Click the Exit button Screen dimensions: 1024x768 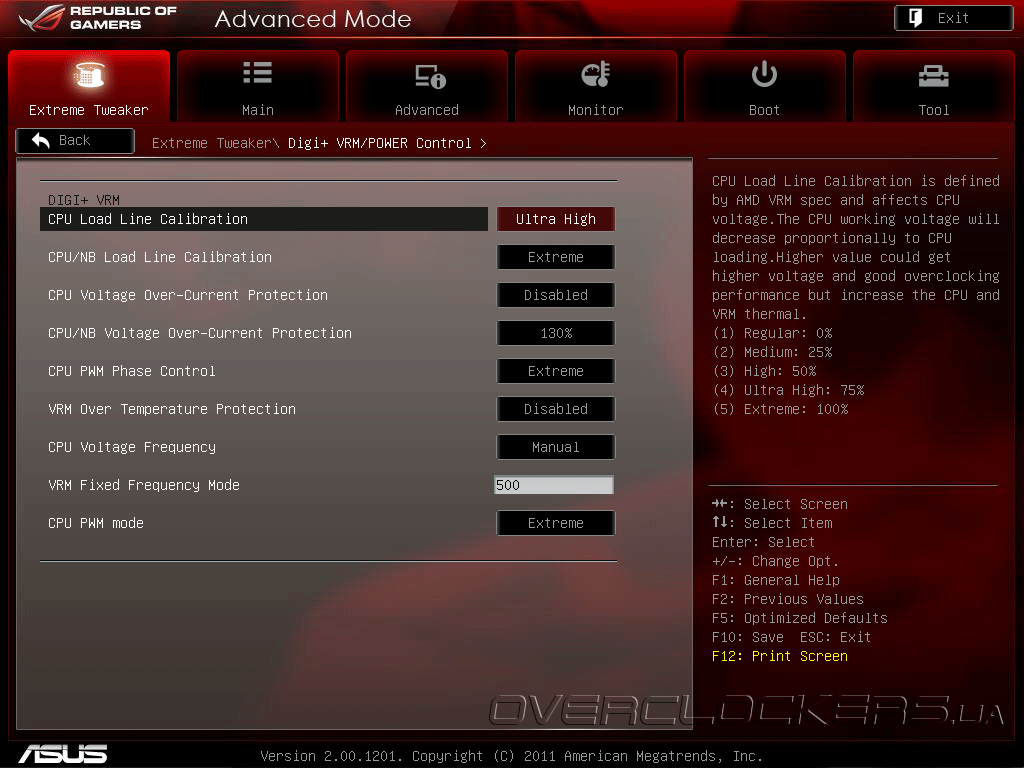tap(953, 18)
